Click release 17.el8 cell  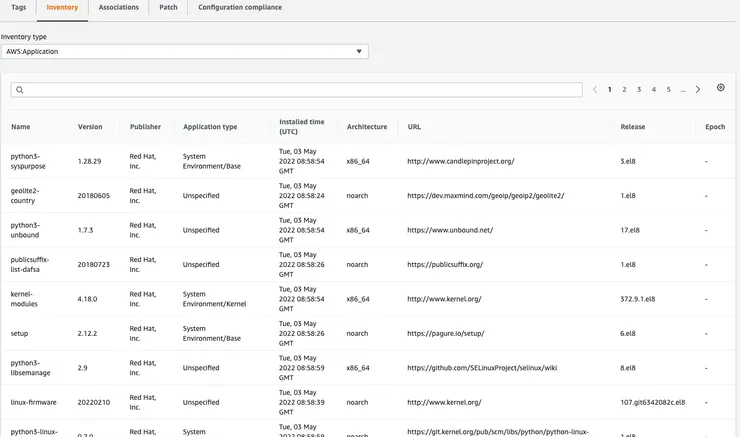click(x=630, y=230)
